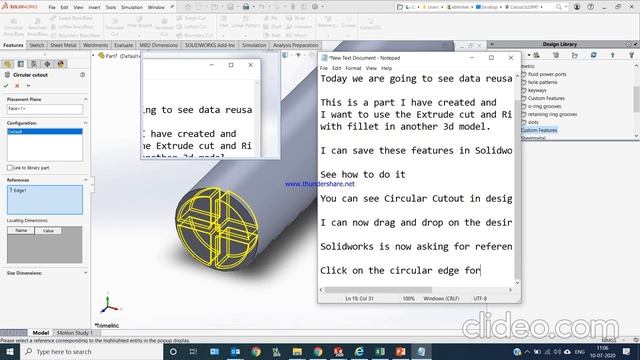
Task: Click Add File Location icon in Design Library
Action: click(x=556, y=55)
